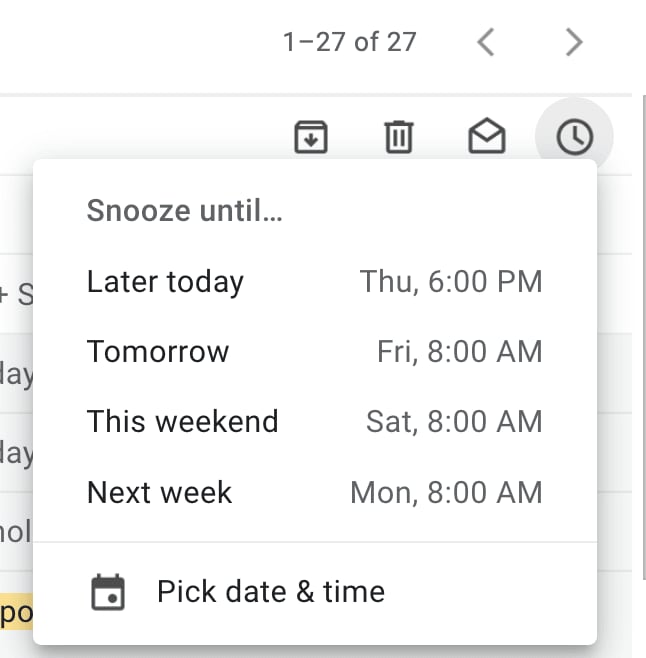The height and width of the screenshot is (658, 646).
Task: Close snooze menu via the clock icon
Action: point(574,137)
